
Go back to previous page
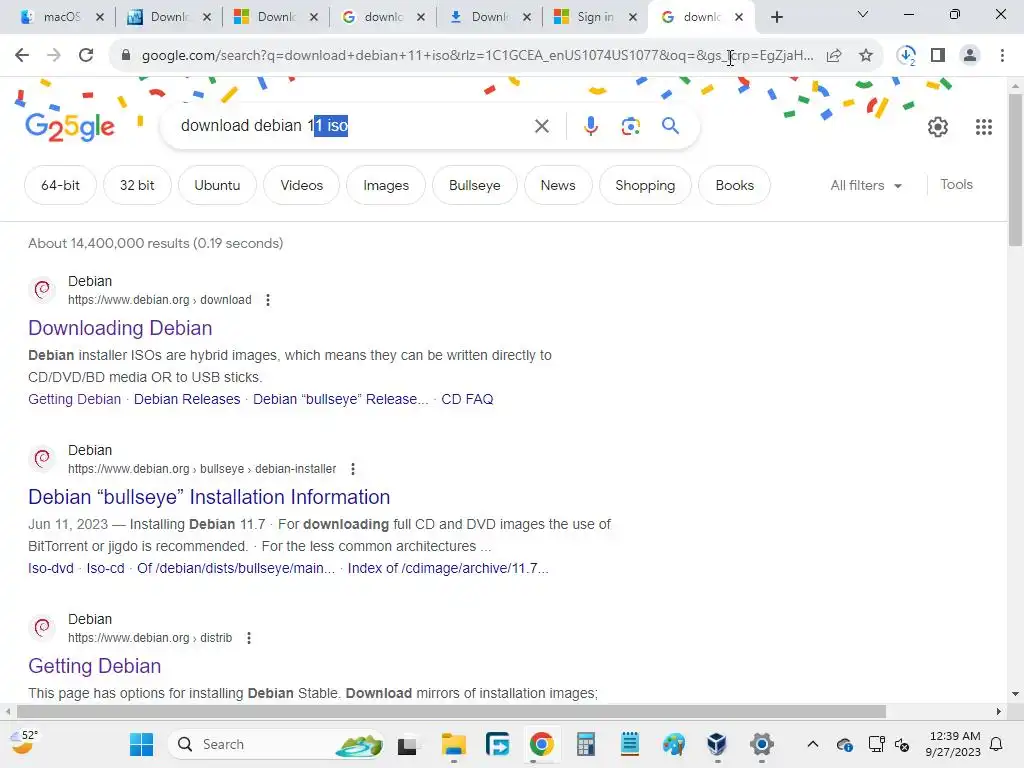pyautogui.click(x=22, y=56)
